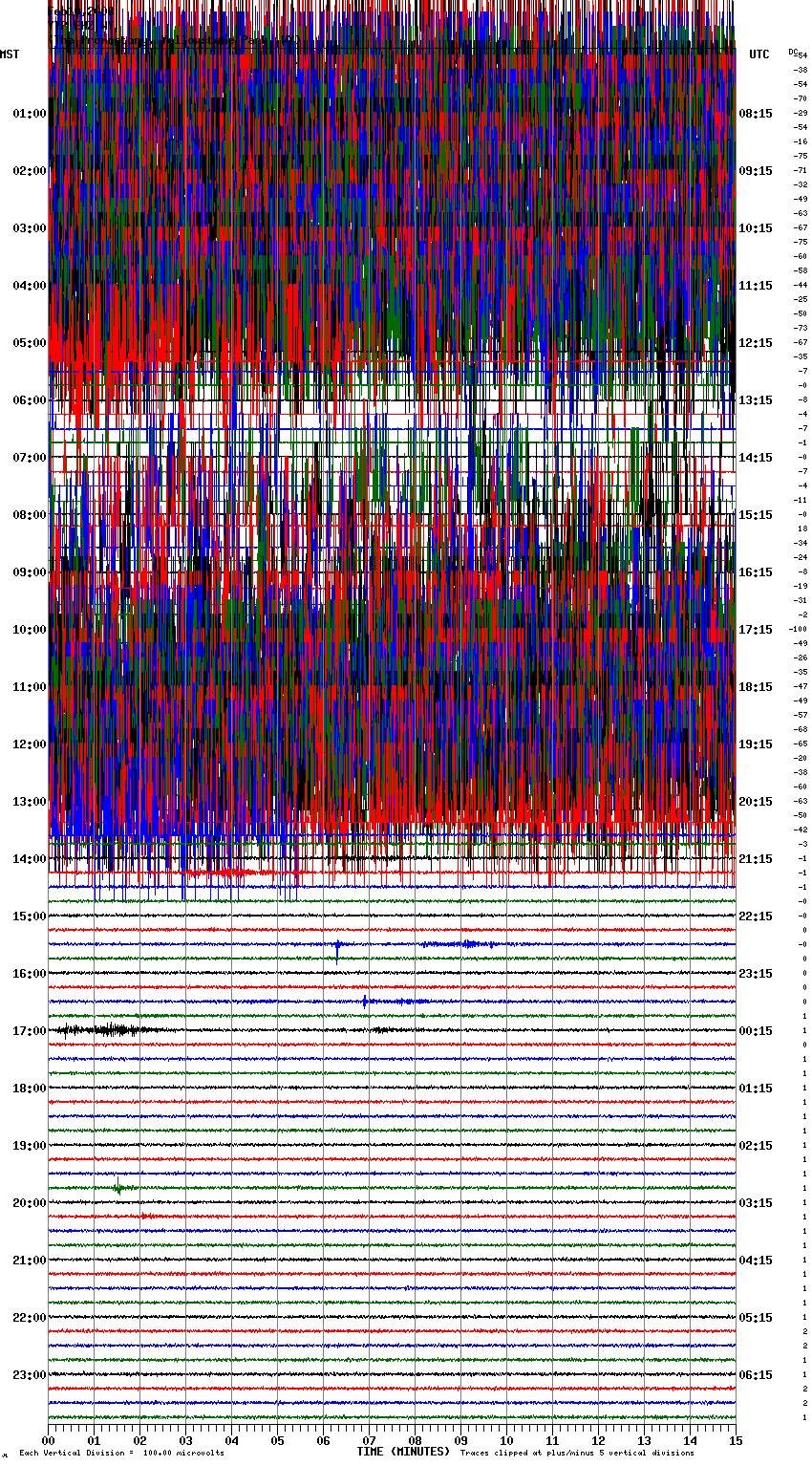Viewport: 812px width, 1466px height.
Task: Click the 03:00 MST time label
Action: (30, 228)
